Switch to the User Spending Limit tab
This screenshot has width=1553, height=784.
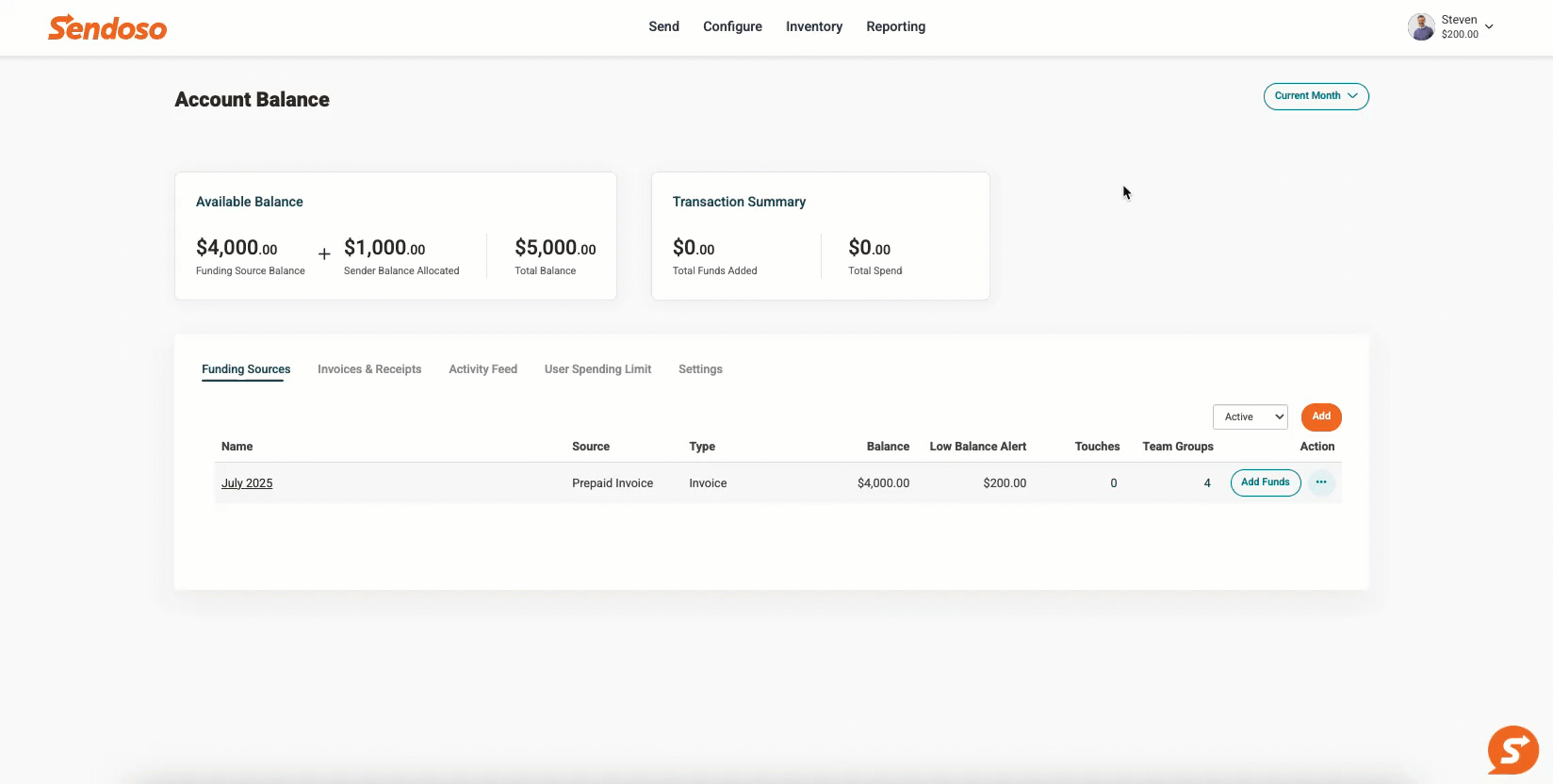(597, 369)
